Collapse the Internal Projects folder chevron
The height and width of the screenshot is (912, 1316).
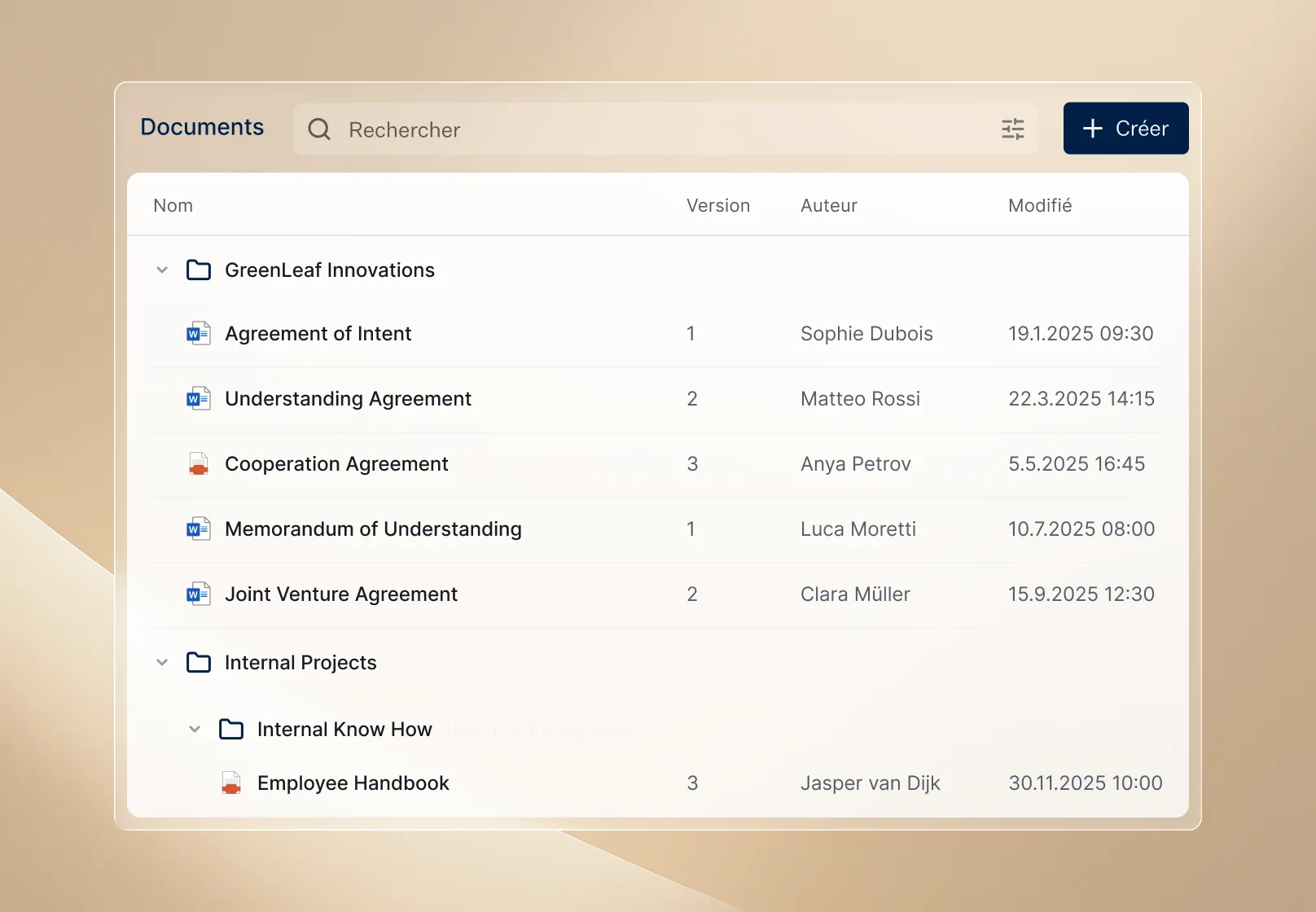coord(162,663)
